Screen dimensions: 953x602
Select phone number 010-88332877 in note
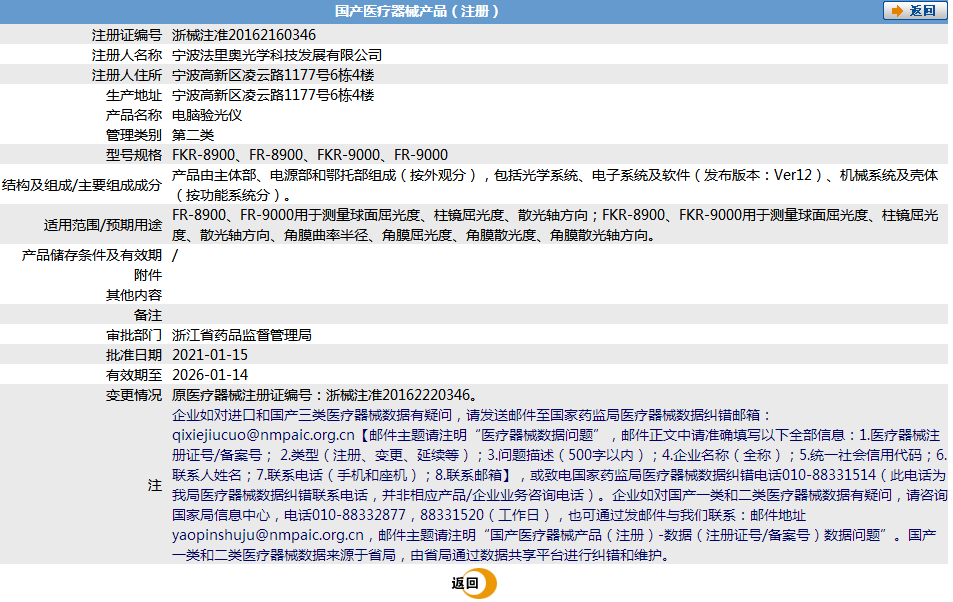click(359, 515)
